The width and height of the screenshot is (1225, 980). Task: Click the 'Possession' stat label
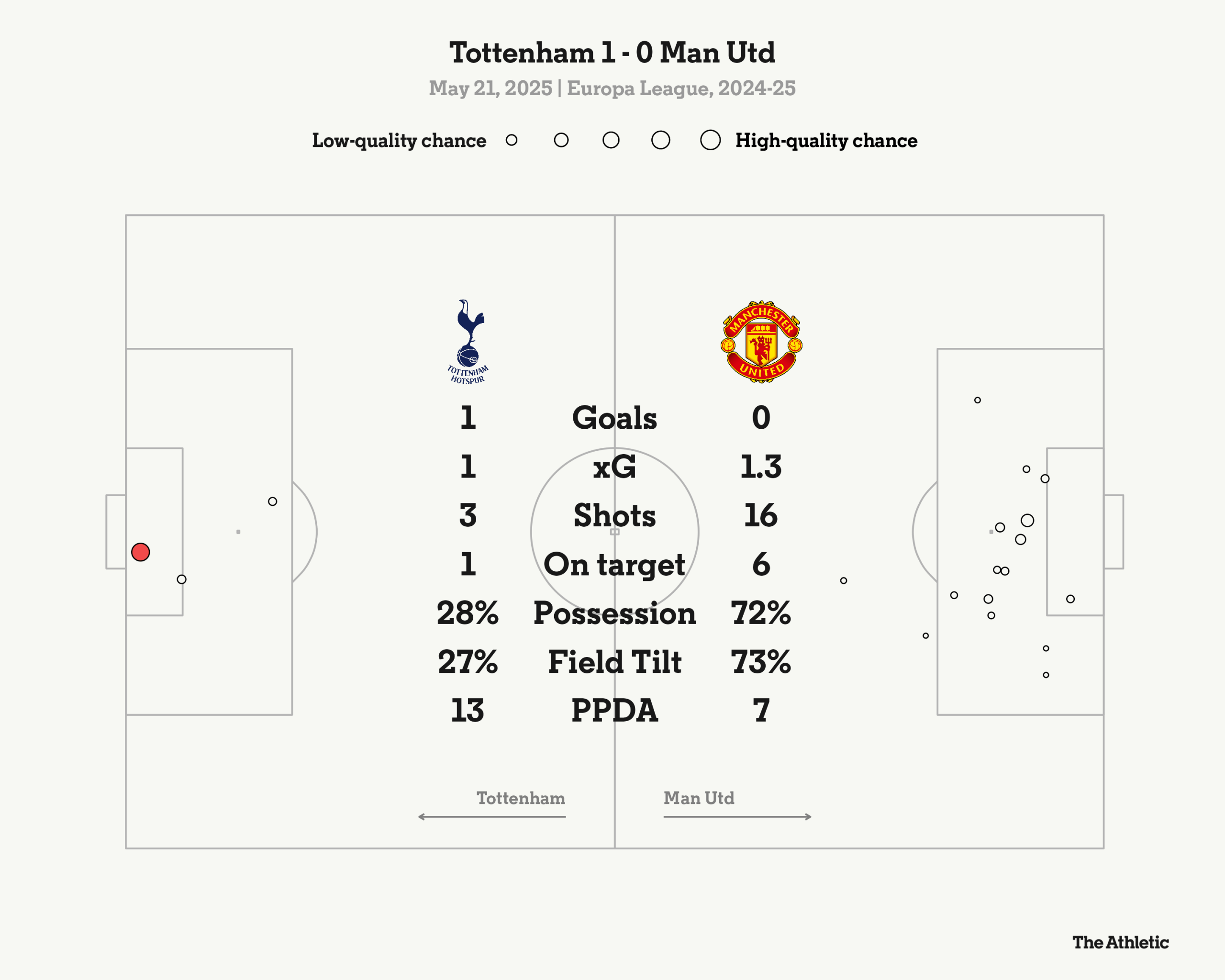[x=615, y=613]
